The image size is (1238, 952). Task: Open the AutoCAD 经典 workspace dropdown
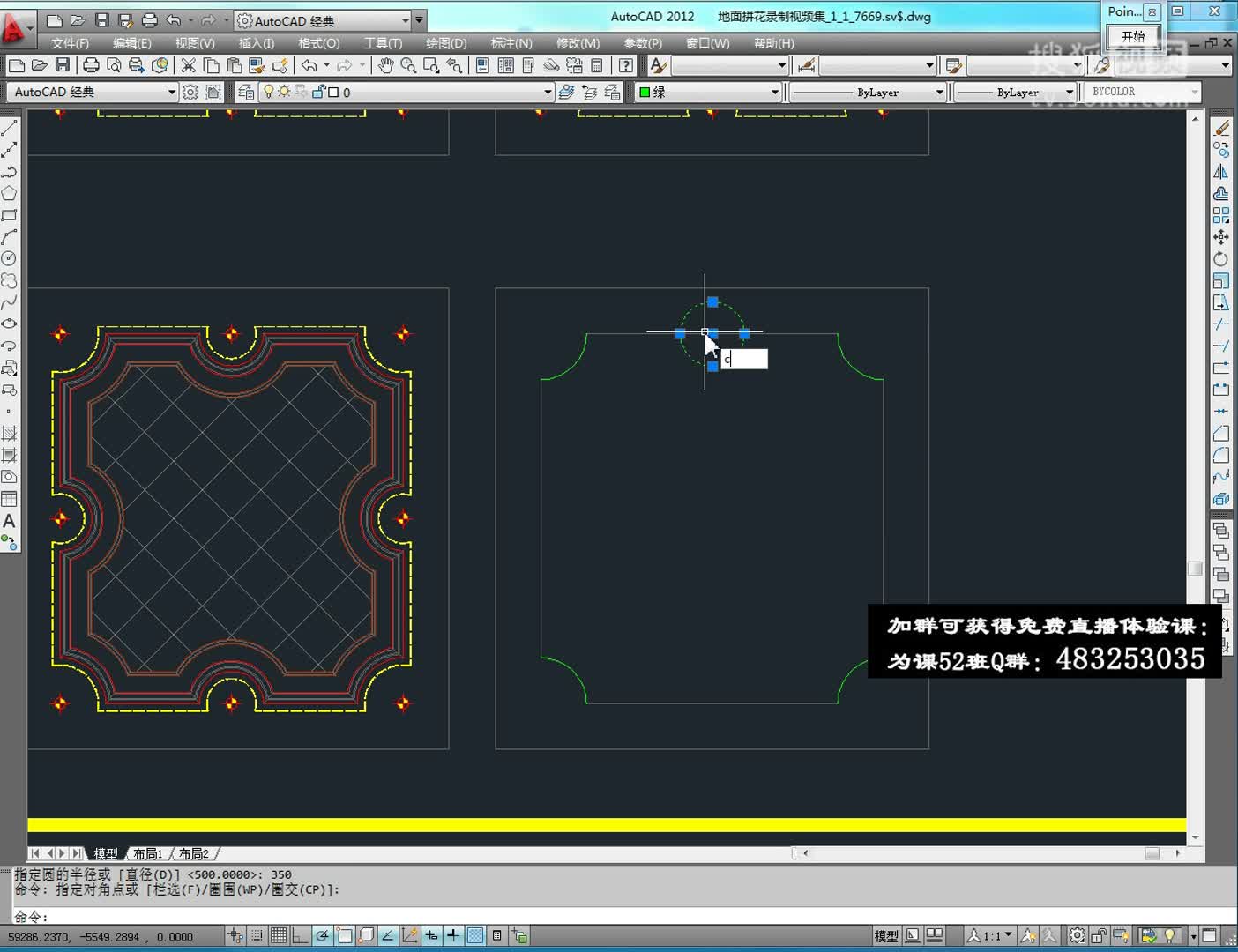tap(93, 92)
